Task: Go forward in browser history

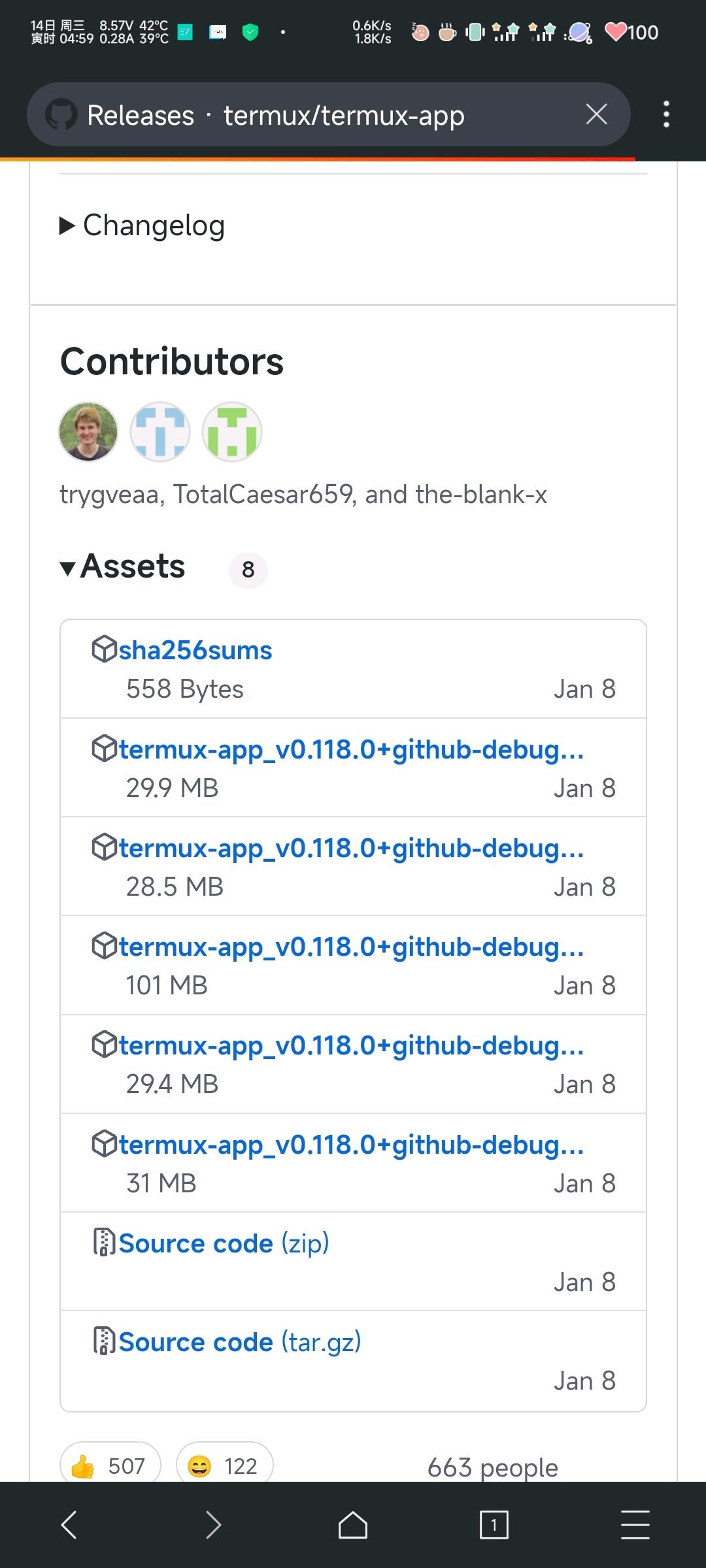Action: point(213,1525)
